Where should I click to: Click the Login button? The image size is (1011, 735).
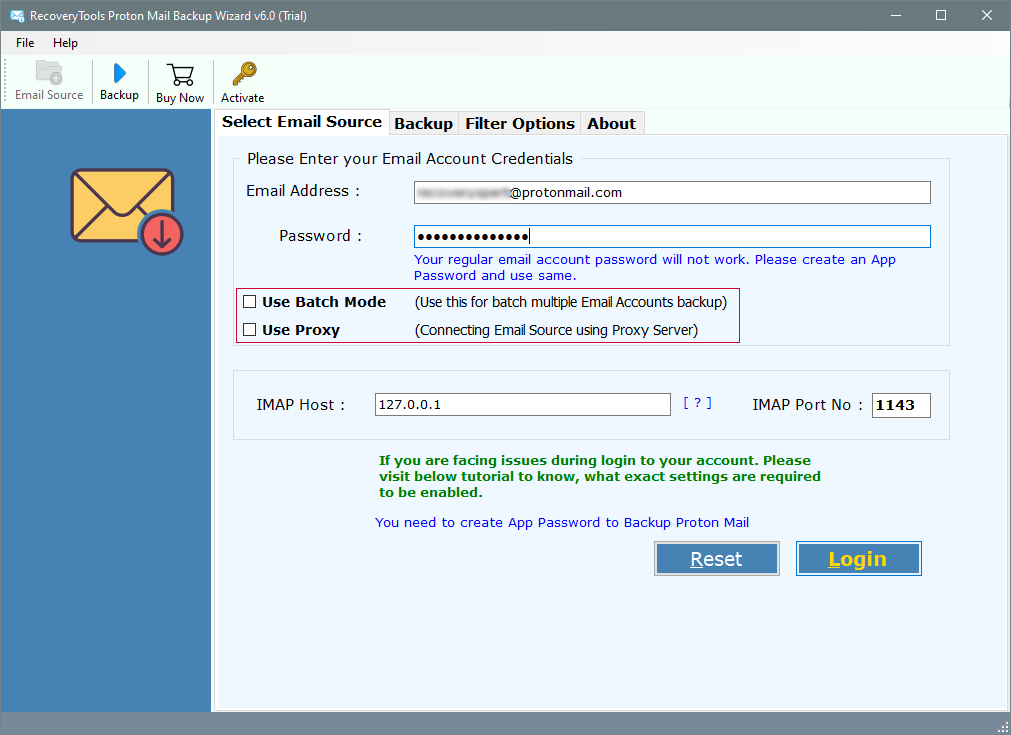[x=858, y=558]
